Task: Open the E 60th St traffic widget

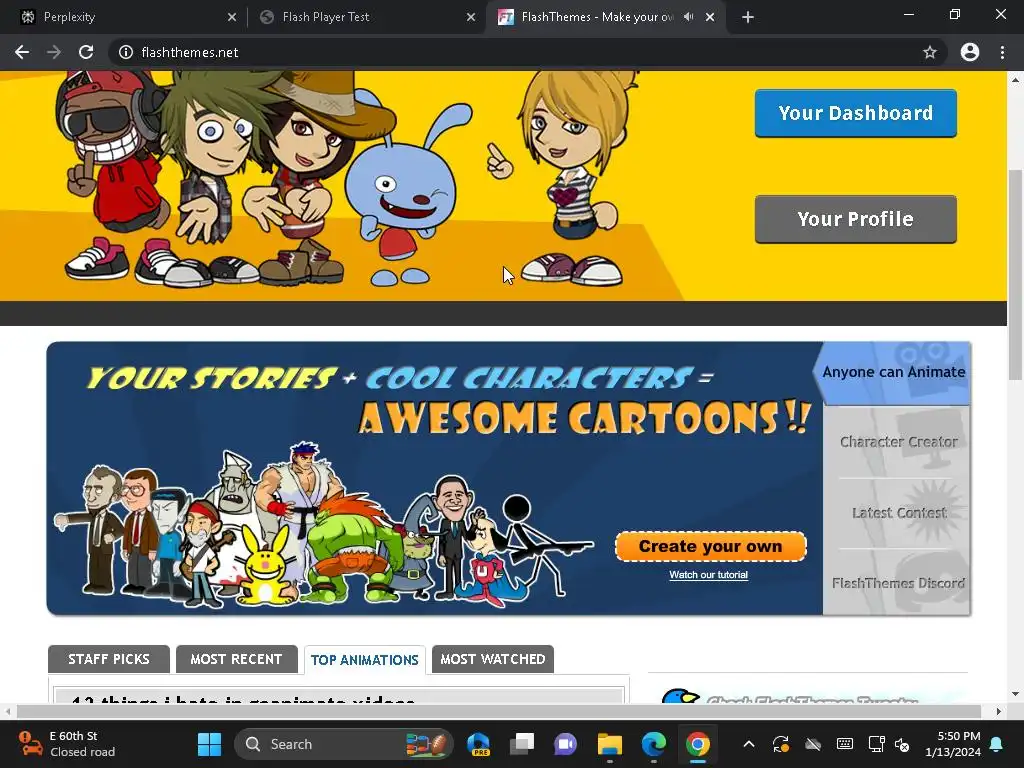Action: pos(67,744)
